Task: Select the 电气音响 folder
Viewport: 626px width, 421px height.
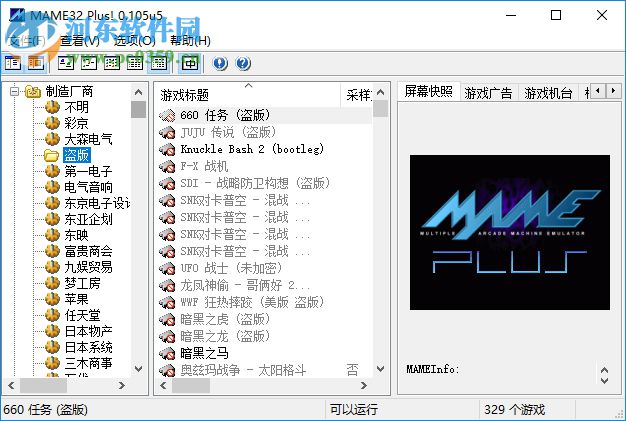Action: tap(89, 187)
